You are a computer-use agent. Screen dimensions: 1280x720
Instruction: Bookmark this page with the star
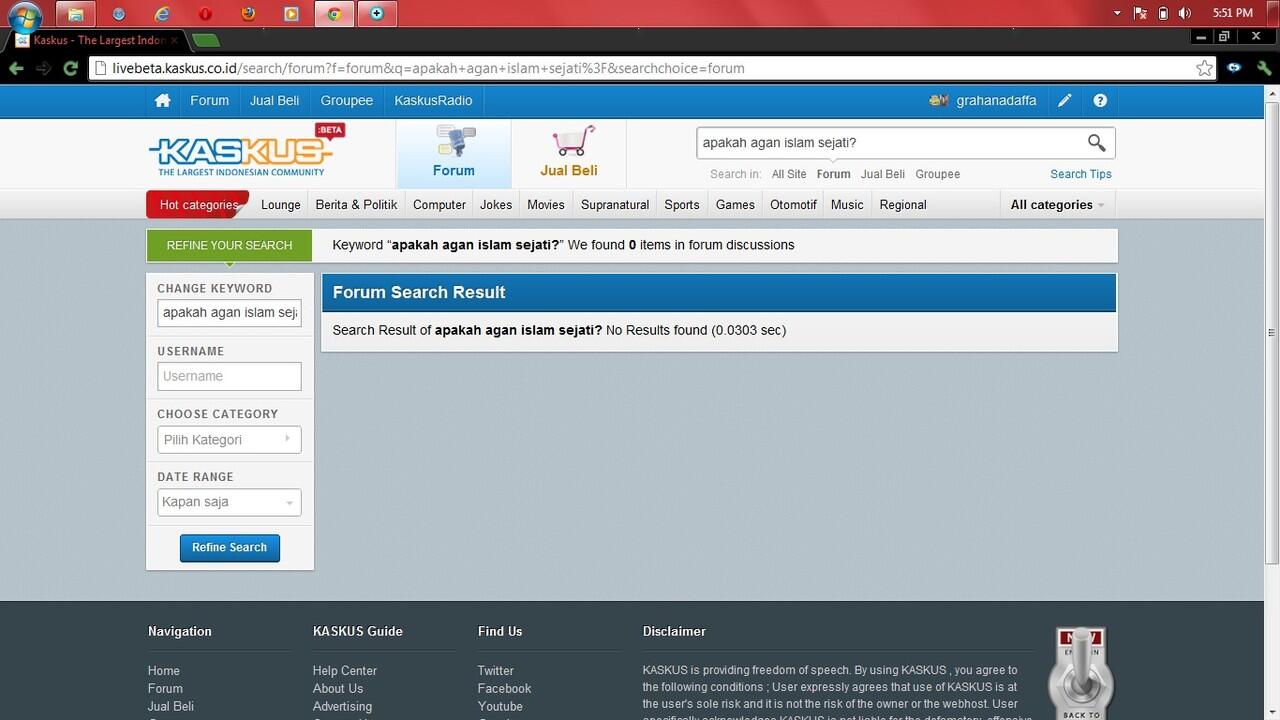(x=1204, y=68)
